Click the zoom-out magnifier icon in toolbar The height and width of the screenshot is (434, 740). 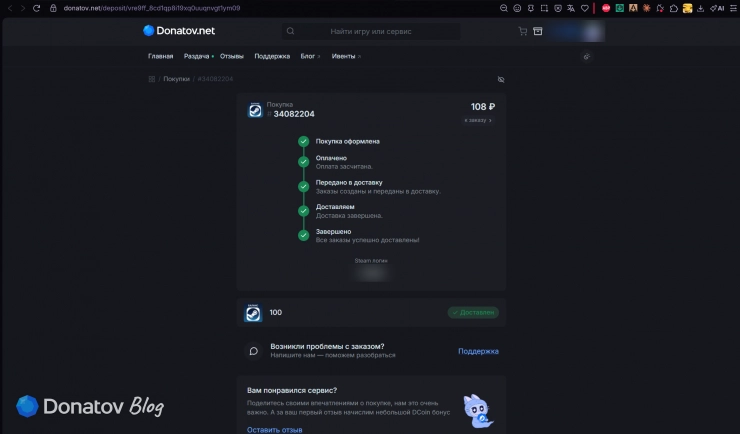click(504, 8)
